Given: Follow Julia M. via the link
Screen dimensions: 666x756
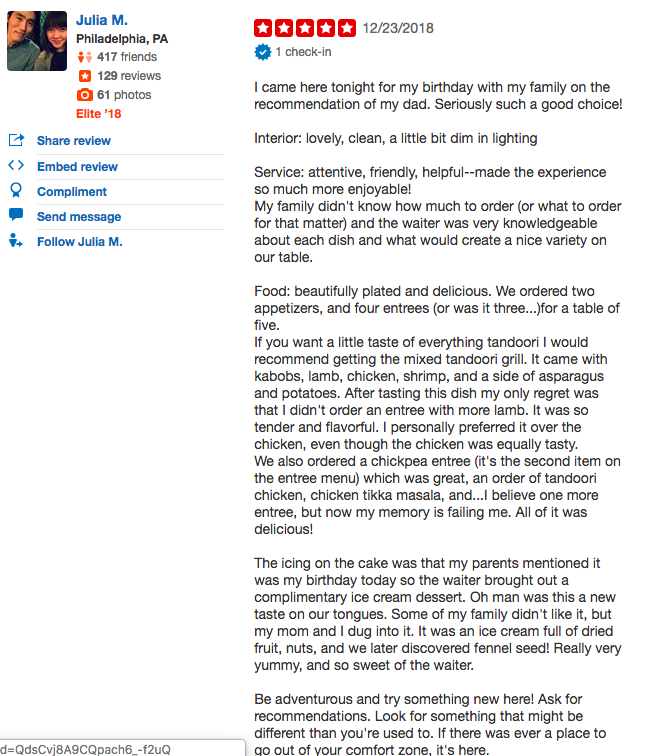Looking at the screenshot, I should [80, 242].
